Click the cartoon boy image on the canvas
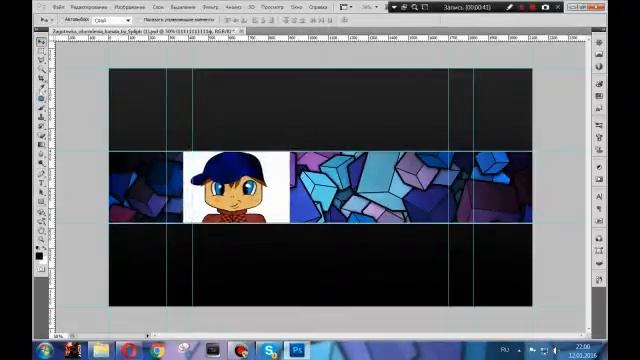Image resolution: width=640 pixels, height=360 pixels. click(x=236, y=187)
